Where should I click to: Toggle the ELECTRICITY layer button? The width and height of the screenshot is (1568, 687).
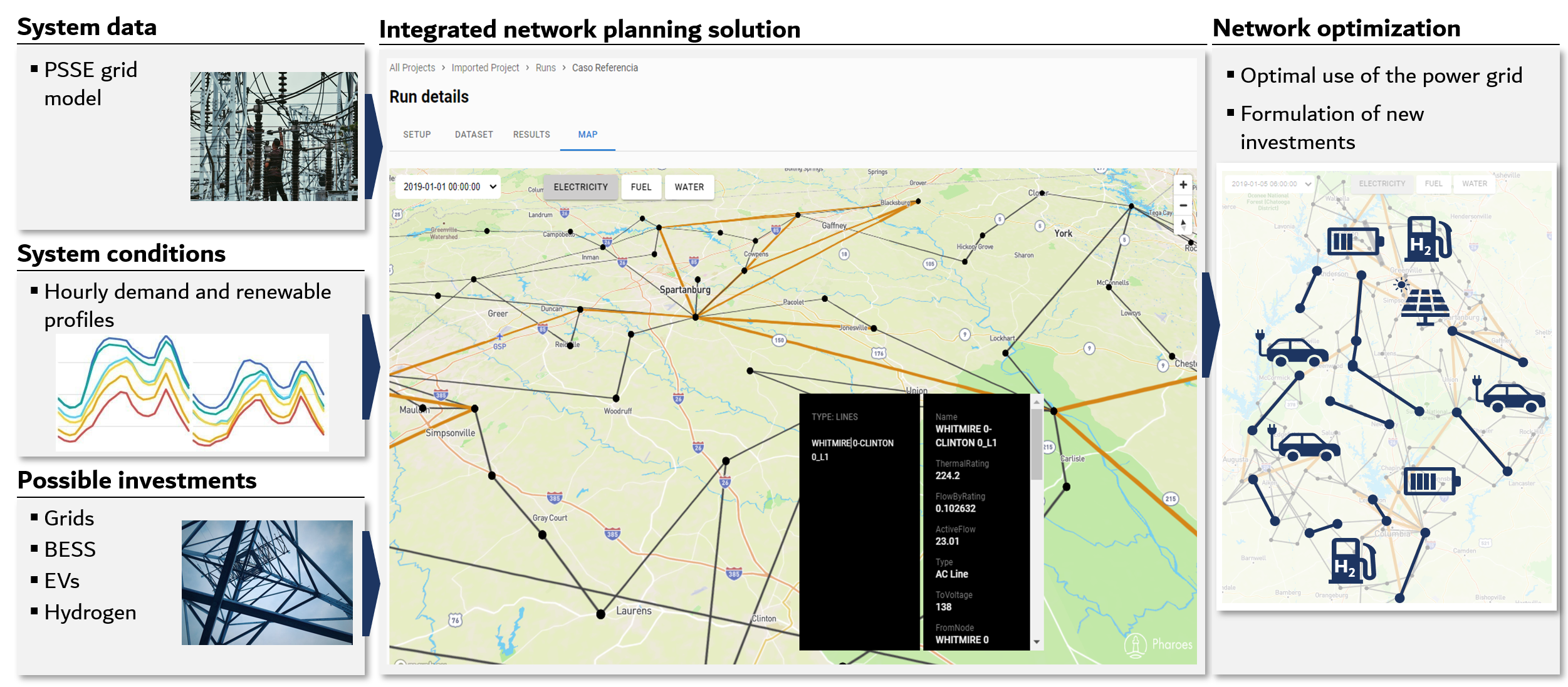[x=580, y=187]
